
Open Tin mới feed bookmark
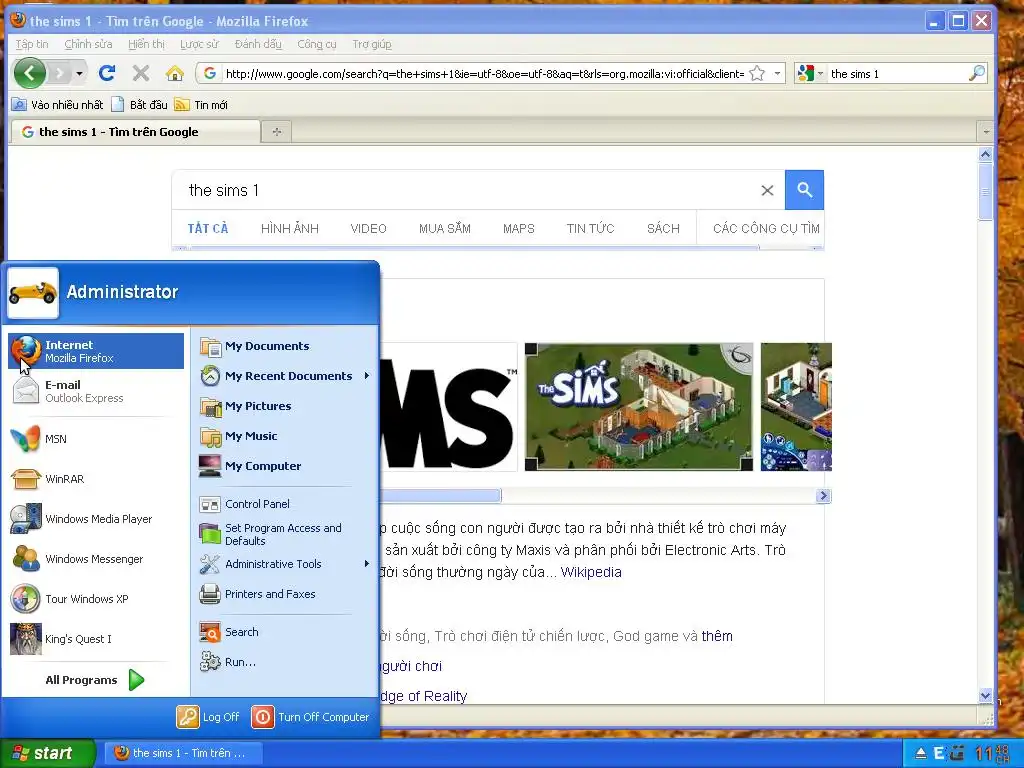(x=202, y=104)
